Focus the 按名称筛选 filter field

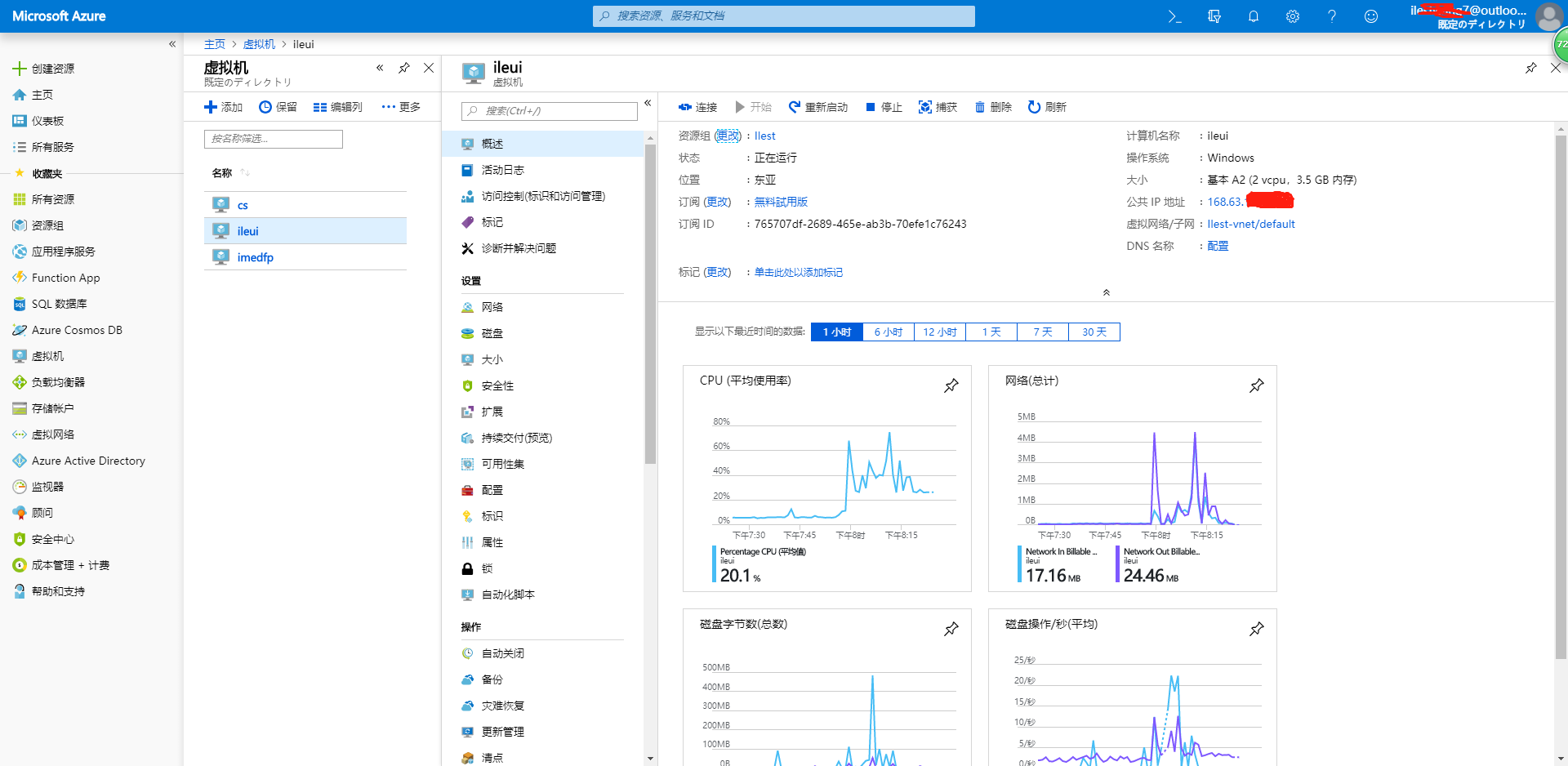(x=274, y=139)
